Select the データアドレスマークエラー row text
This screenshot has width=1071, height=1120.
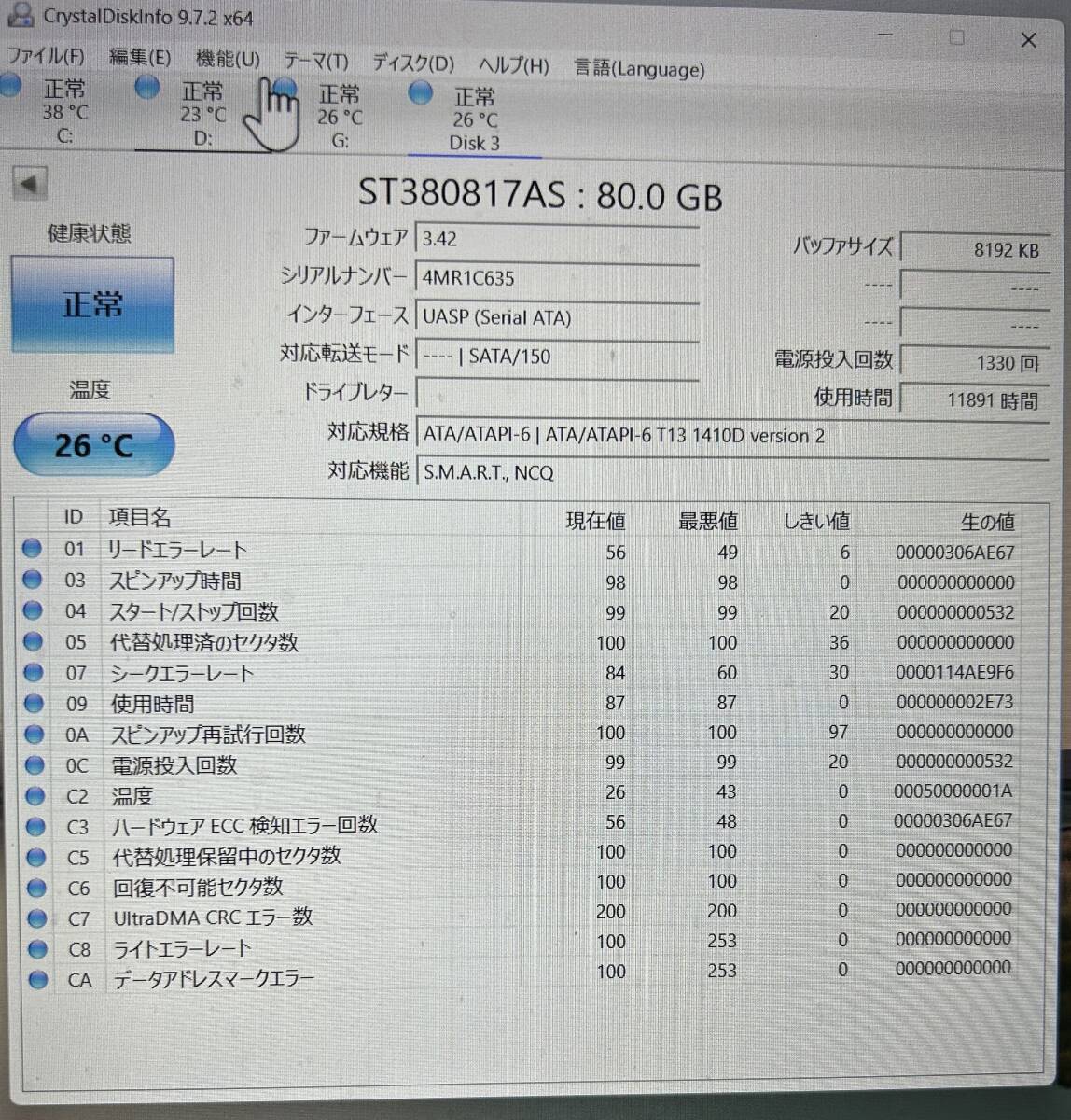(215, 979)
